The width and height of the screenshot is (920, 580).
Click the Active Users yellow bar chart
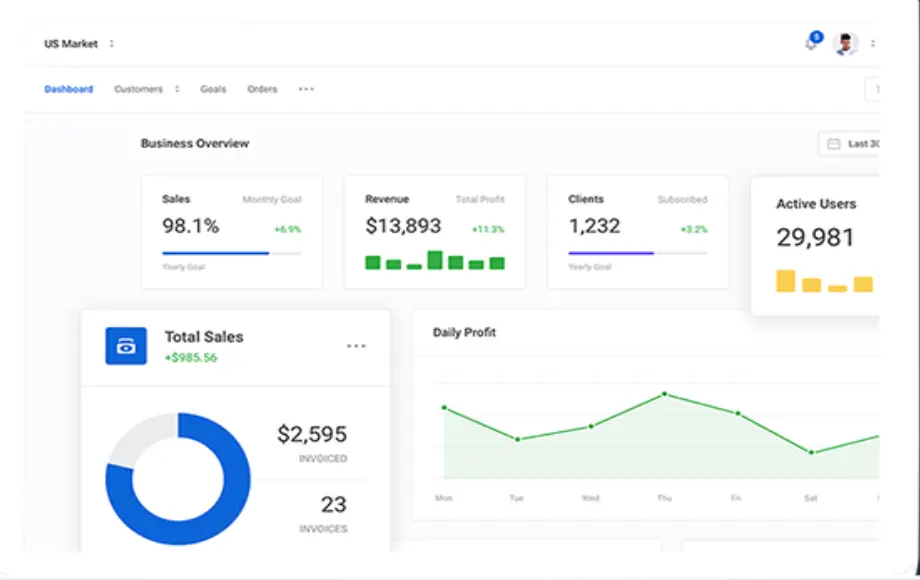point(824,281)
